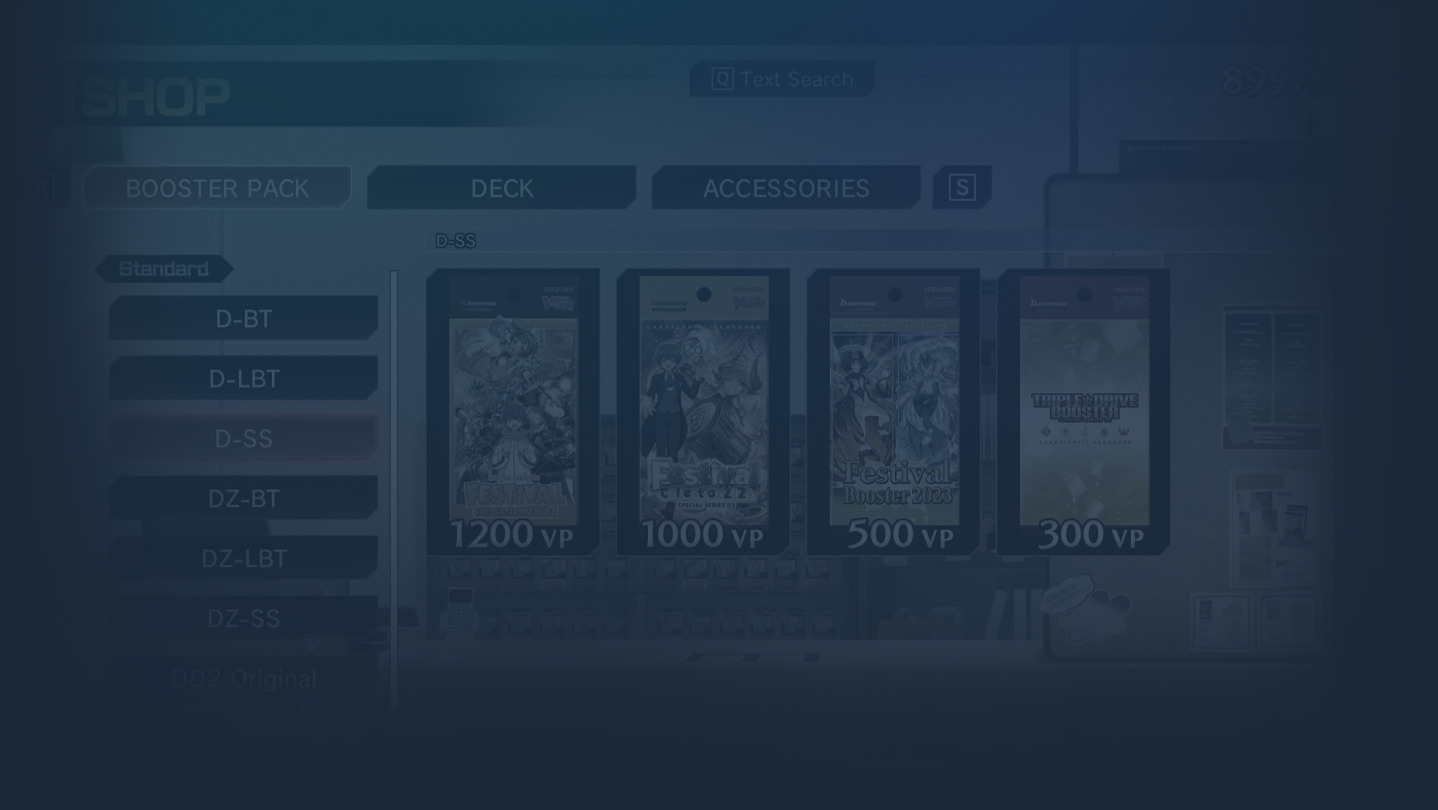The width and height of the screenshot is (1438, 810).
Task: Select the D-SS category
Action: 244,438
